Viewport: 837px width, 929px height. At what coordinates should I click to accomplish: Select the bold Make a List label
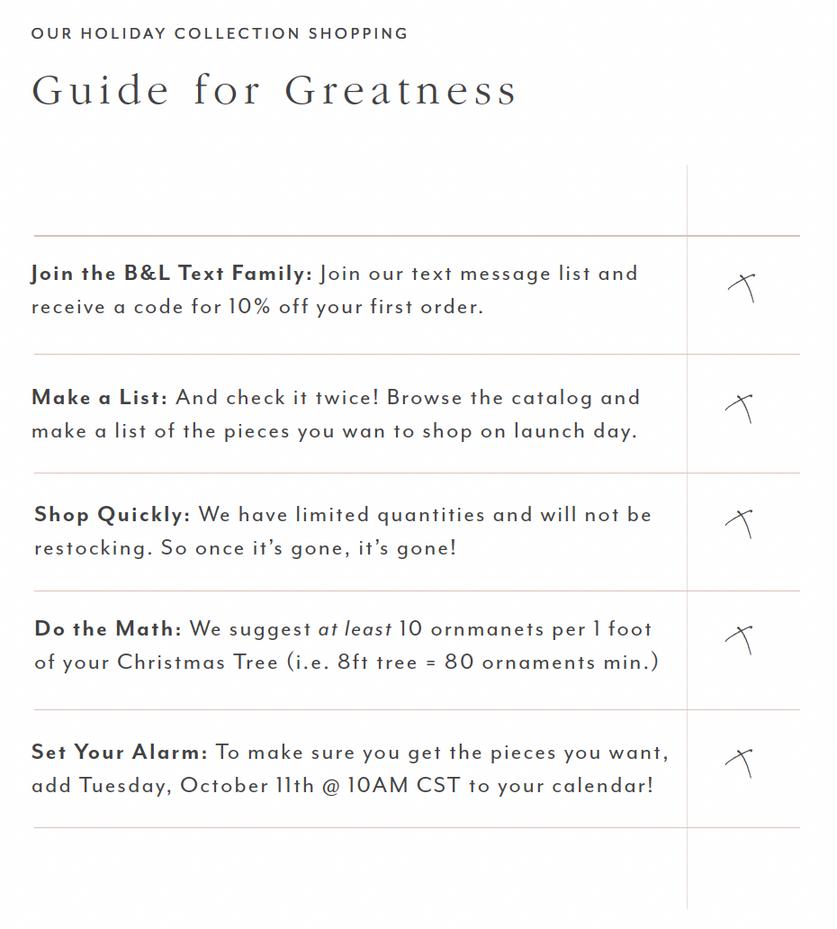coord(100,397)
